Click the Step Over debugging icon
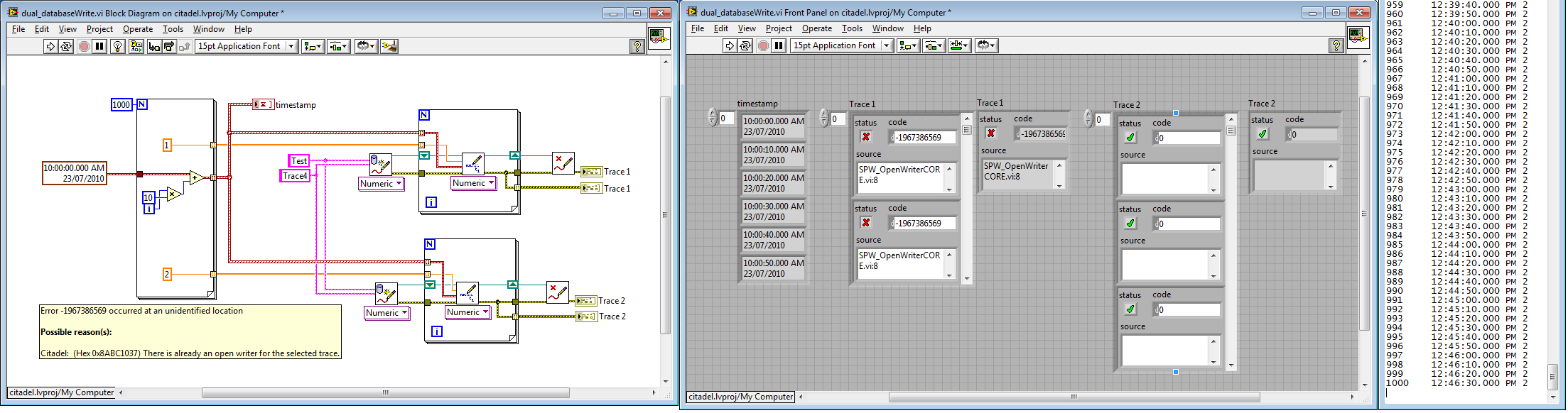1568x413 pixels. 169,46
